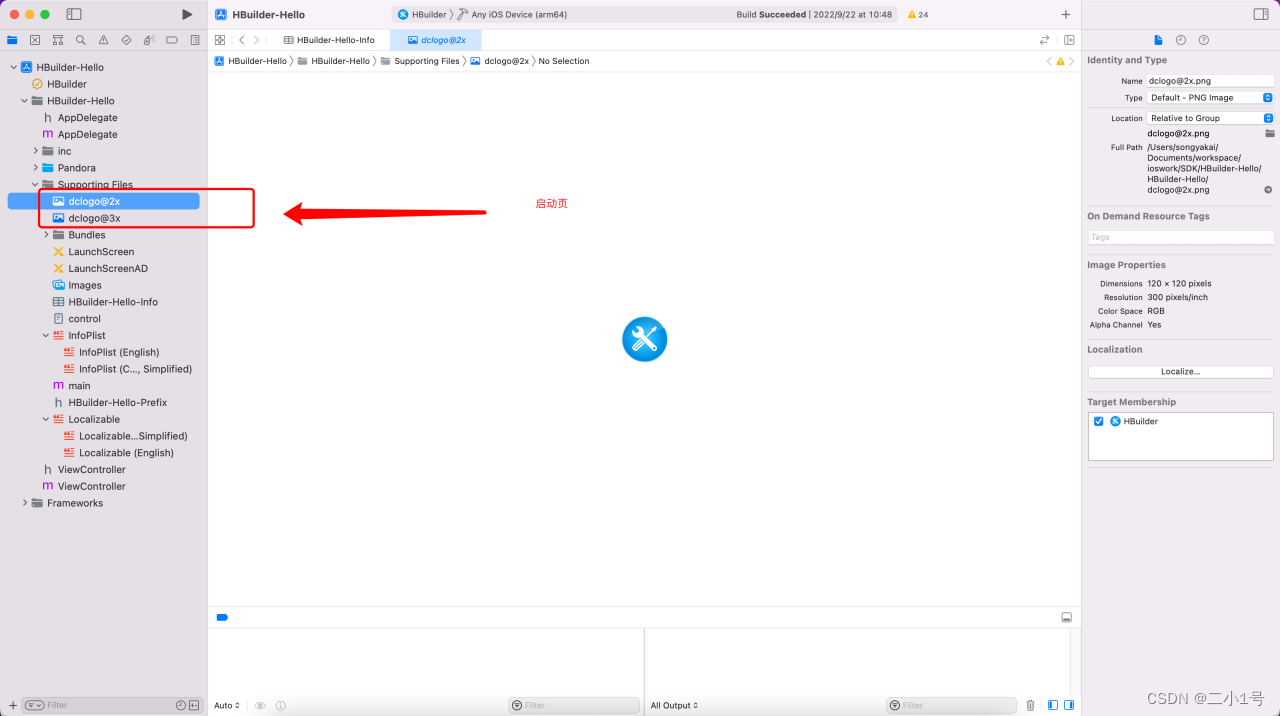
Task: Click the navigator Filter field
Action: tap(108, 705)
